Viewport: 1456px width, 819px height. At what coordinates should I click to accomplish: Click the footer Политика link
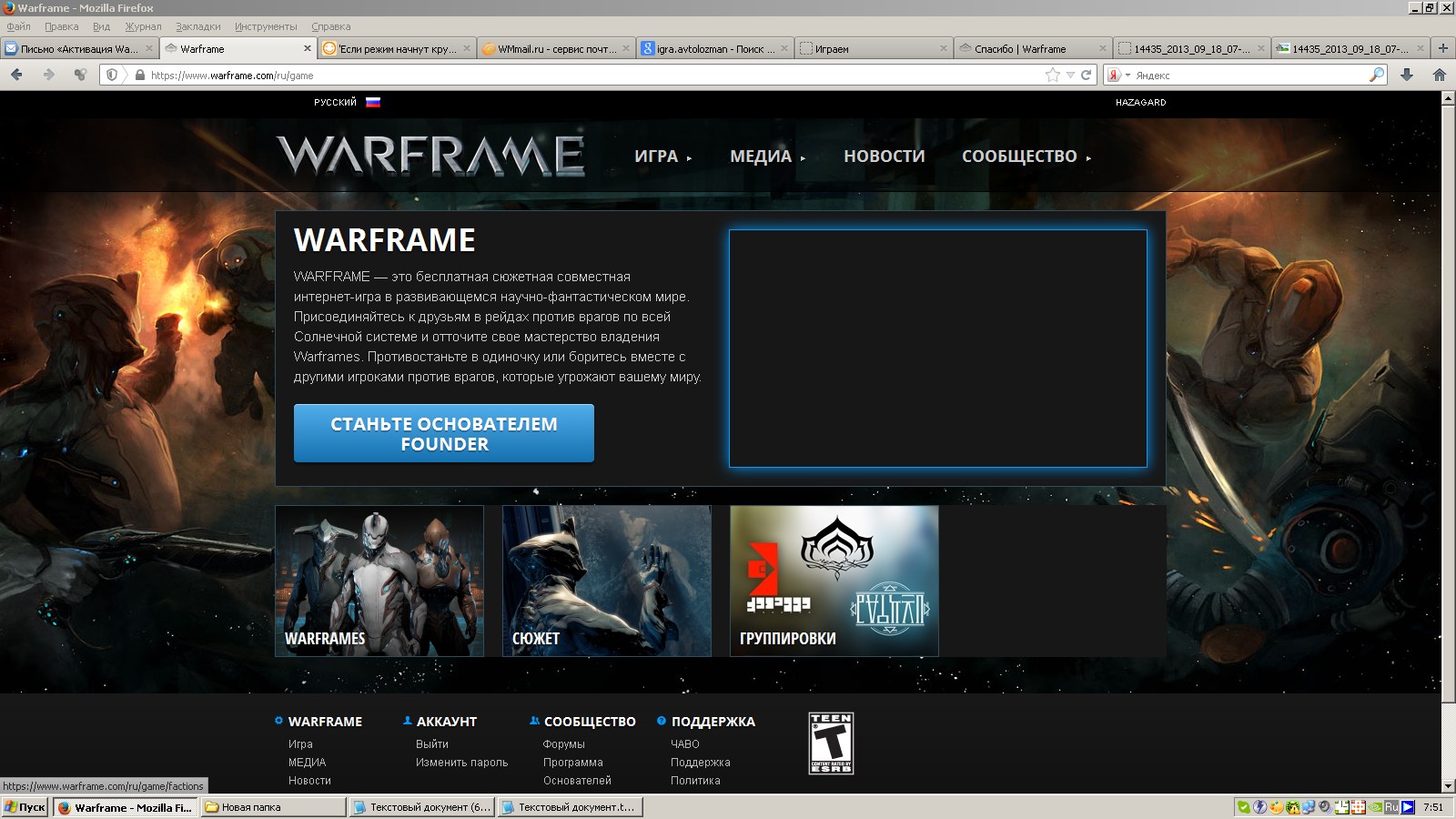(695, 781)
